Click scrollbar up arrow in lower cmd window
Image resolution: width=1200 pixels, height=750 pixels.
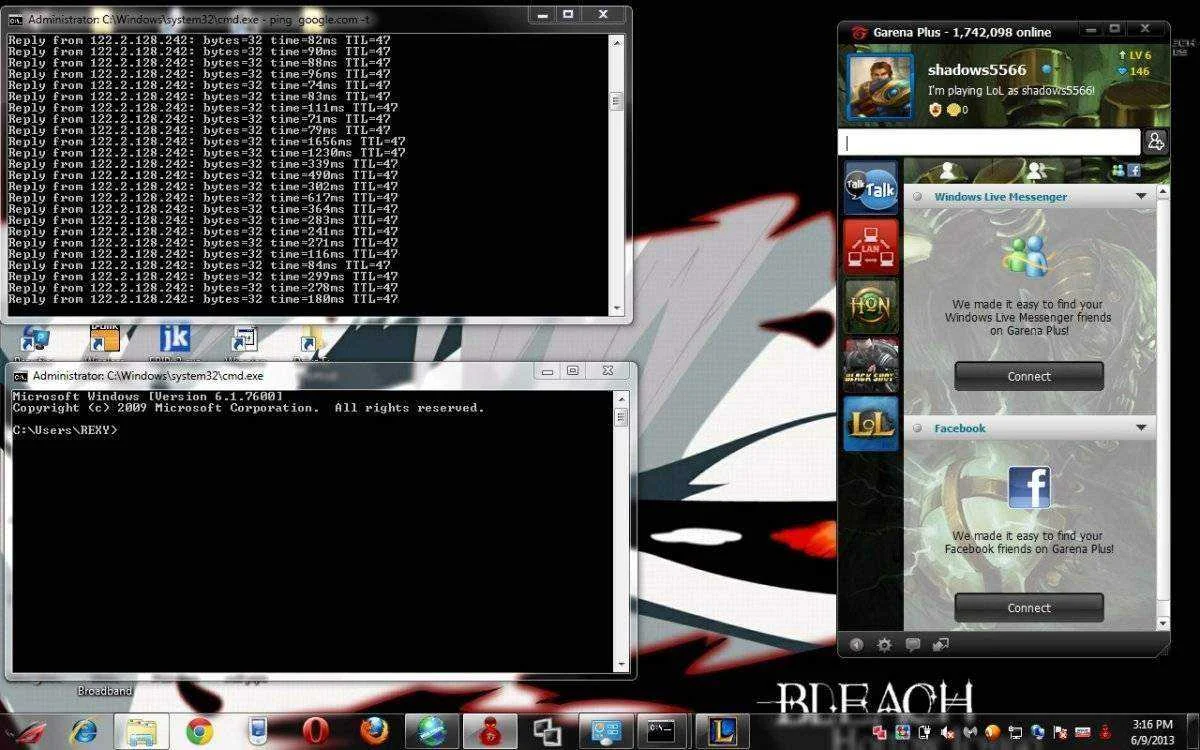(x=621, y=398)
